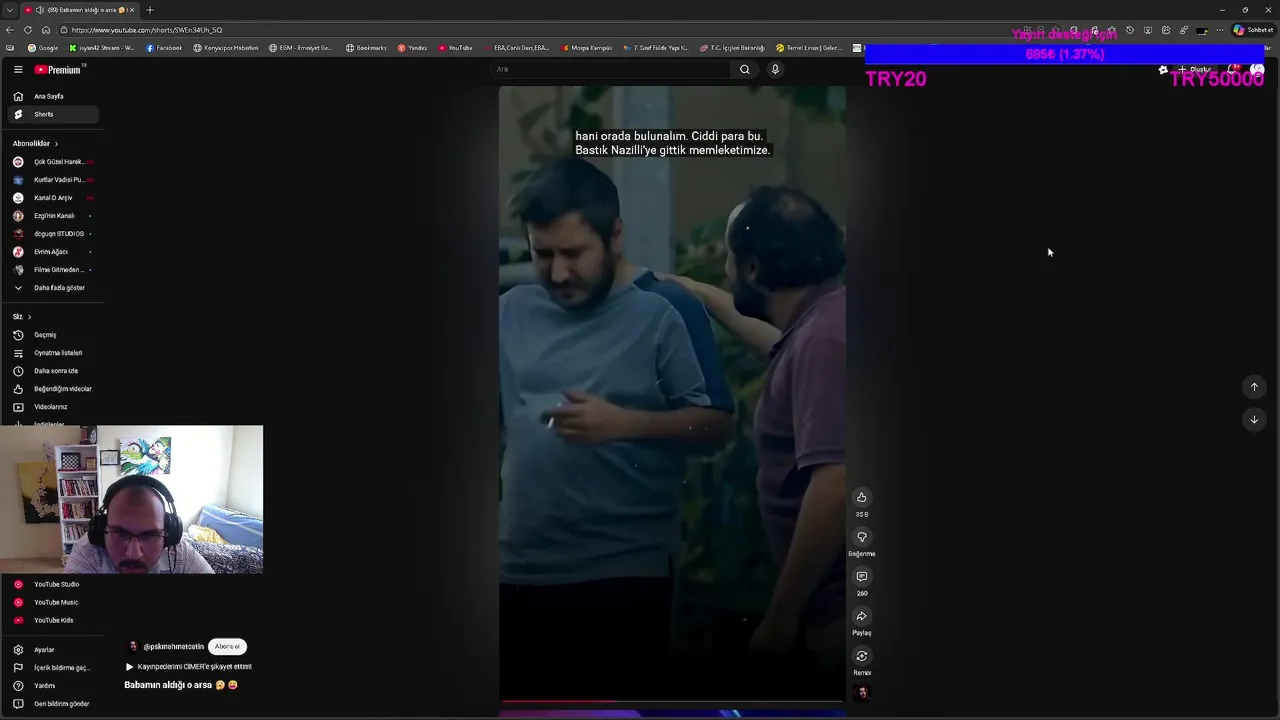The height and width of the screenshot is (720, 1280).
Task: Open Kurtlar Vadisi channel subscription
Action: pyautogui.click(x=52, y=180)
